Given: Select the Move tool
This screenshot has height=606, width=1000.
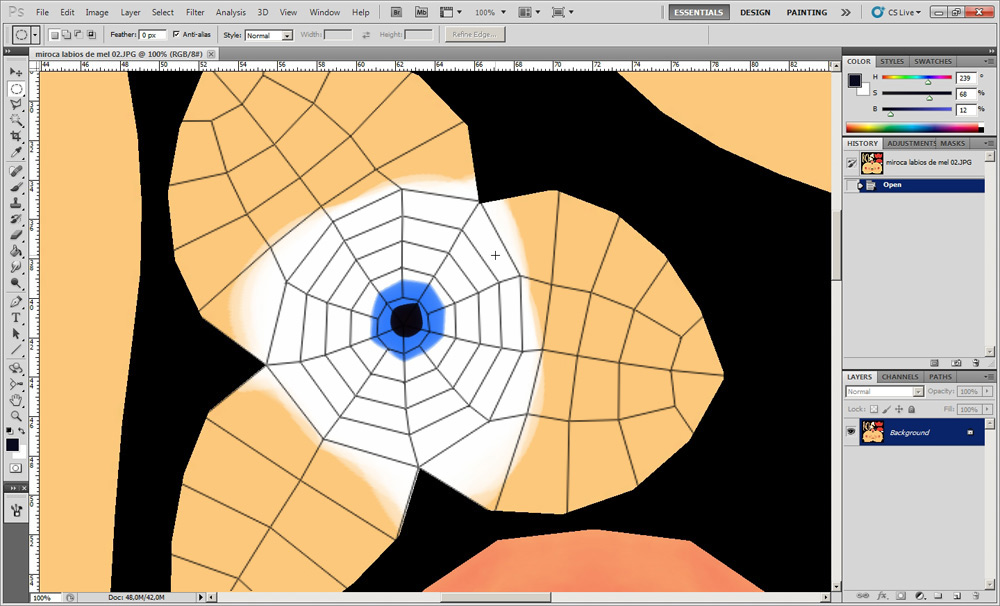Looking at the screenshot, I should pyautogui.click(x=16, y=72).
